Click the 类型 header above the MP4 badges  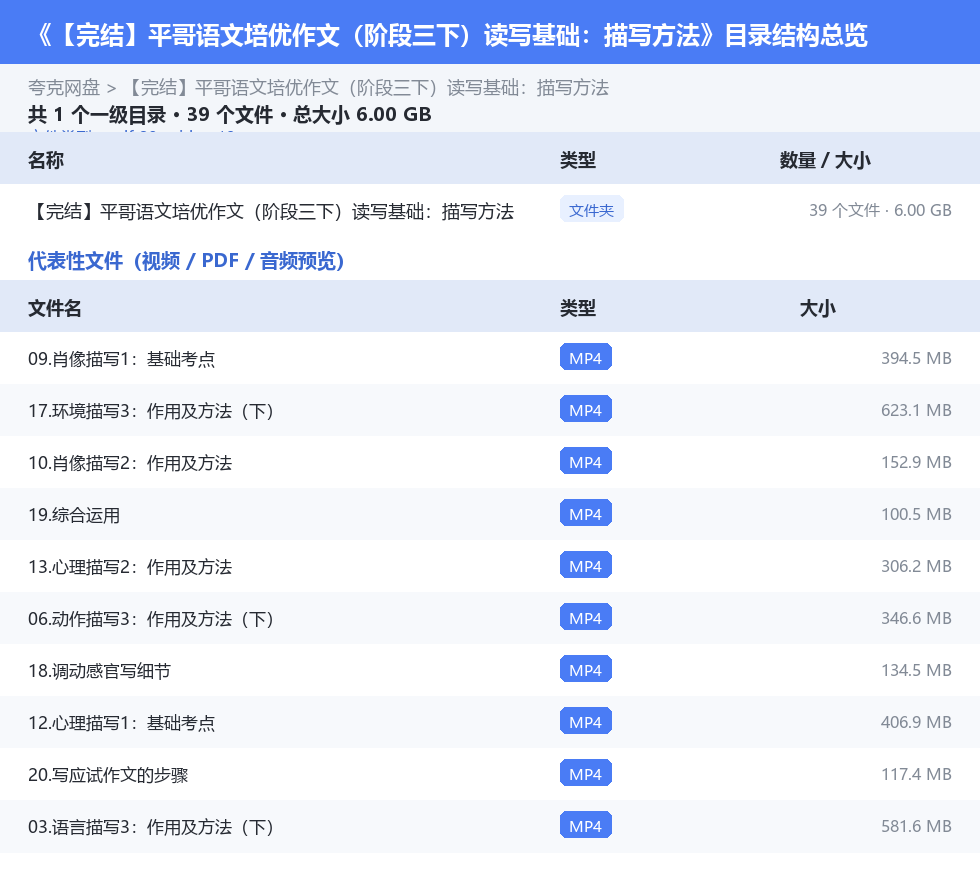coord(578,308)
